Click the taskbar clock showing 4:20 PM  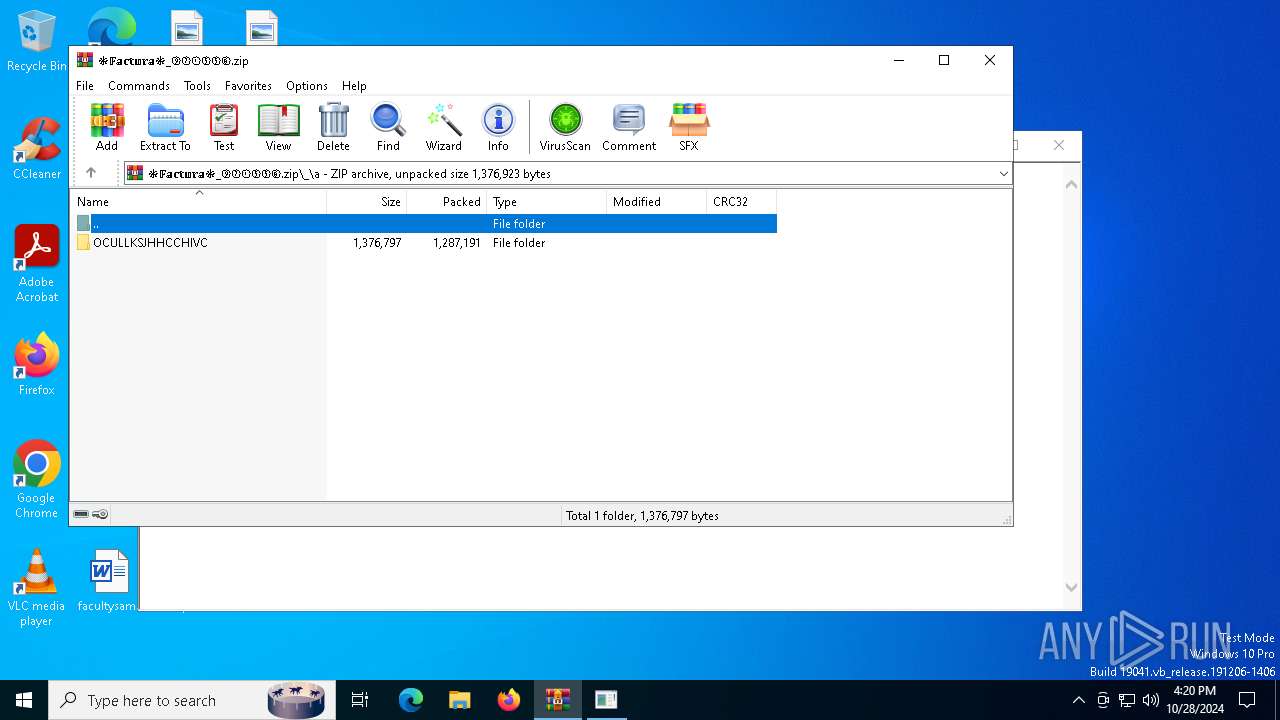click(x=1194, y=700)
